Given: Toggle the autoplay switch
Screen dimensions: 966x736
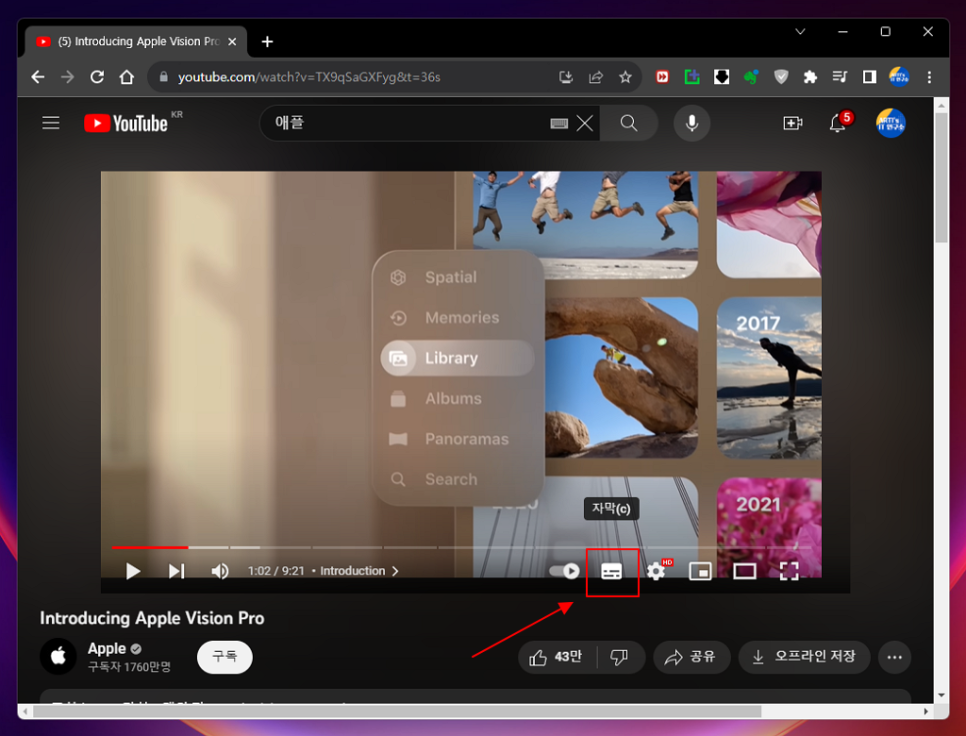Looking at the screenshot, I should point(565,571).
